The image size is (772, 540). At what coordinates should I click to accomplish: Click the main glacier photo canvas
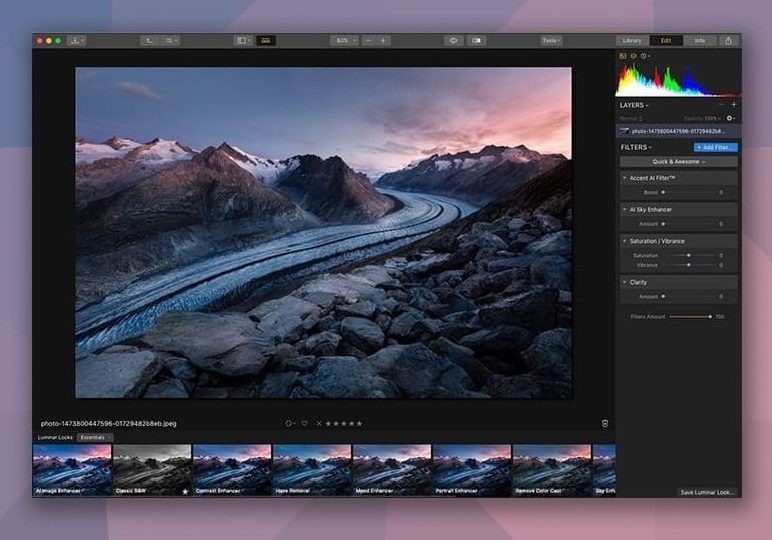[x=323, y=233]
